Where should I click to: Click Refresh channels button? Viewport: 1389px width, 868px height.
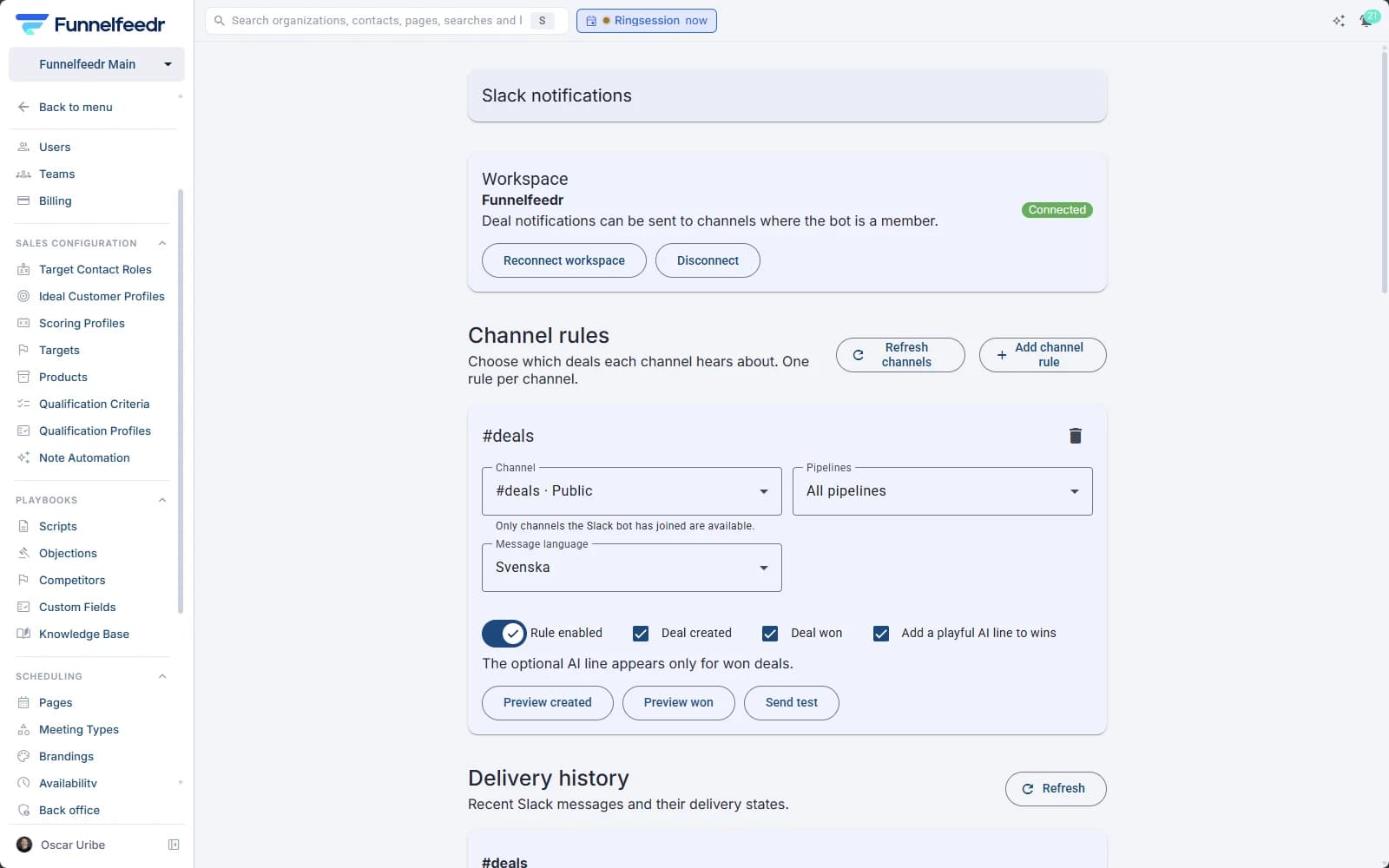(900, 355)
